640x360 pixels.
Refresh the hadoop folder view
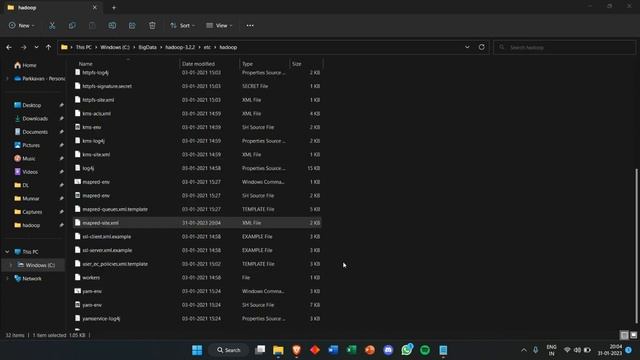point(482,47)
